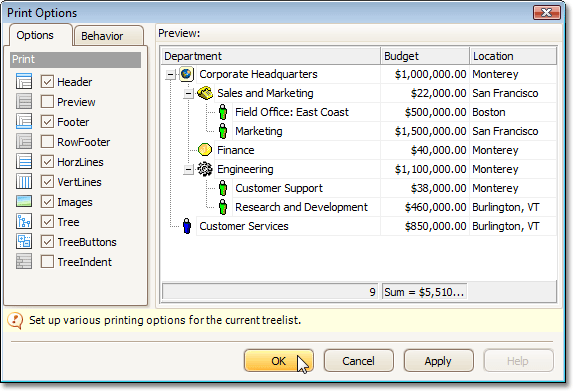Collapse the Engineering tree node

tap(188, 170)
